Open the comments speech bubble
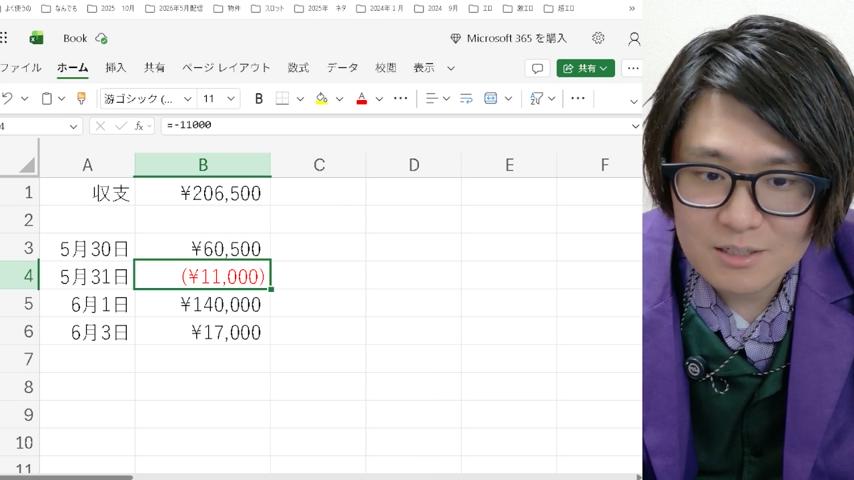Screen dimensions: 854x480 tap(537, 68)
